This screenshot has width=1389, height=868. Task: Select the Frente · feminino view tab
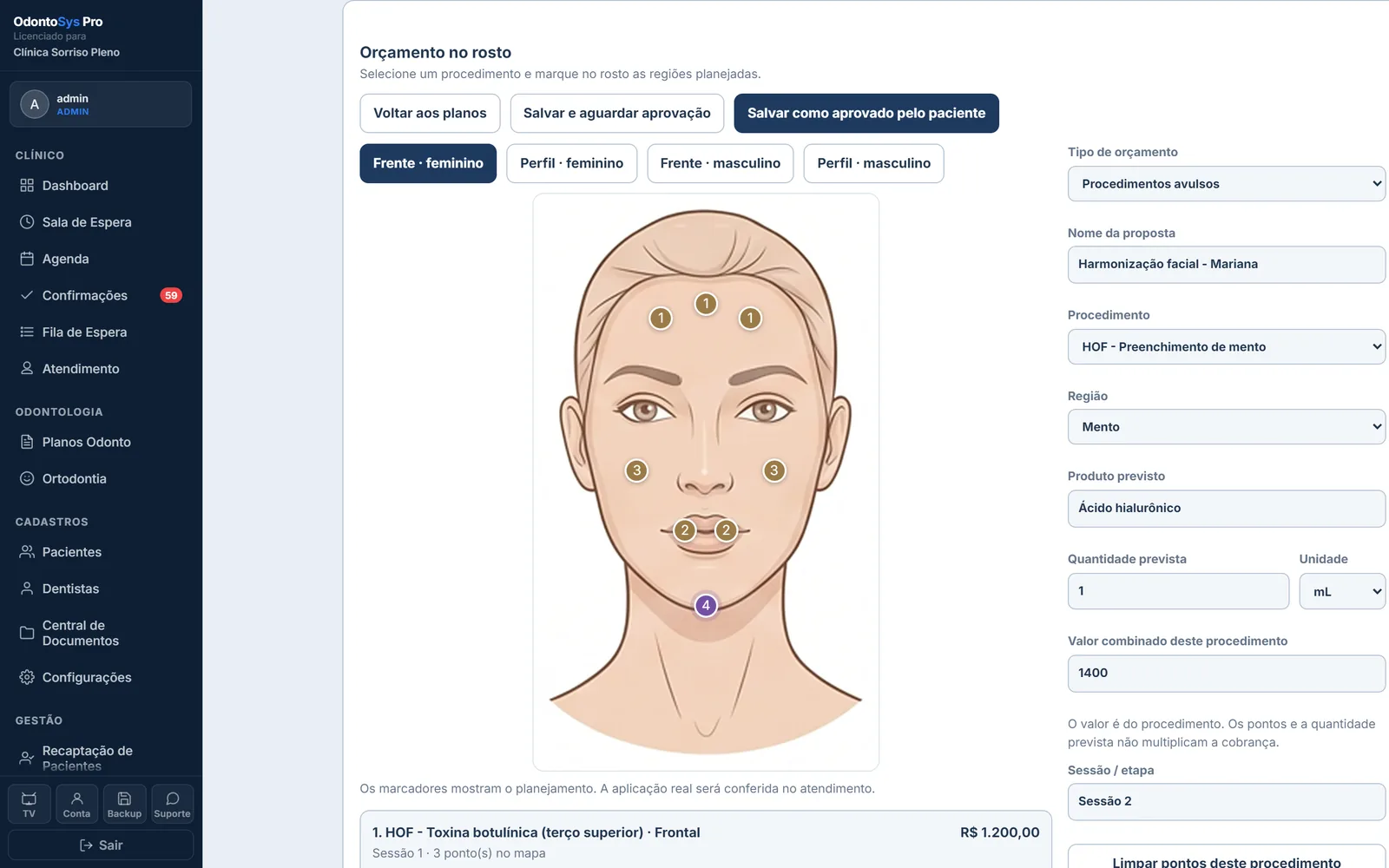428,163
